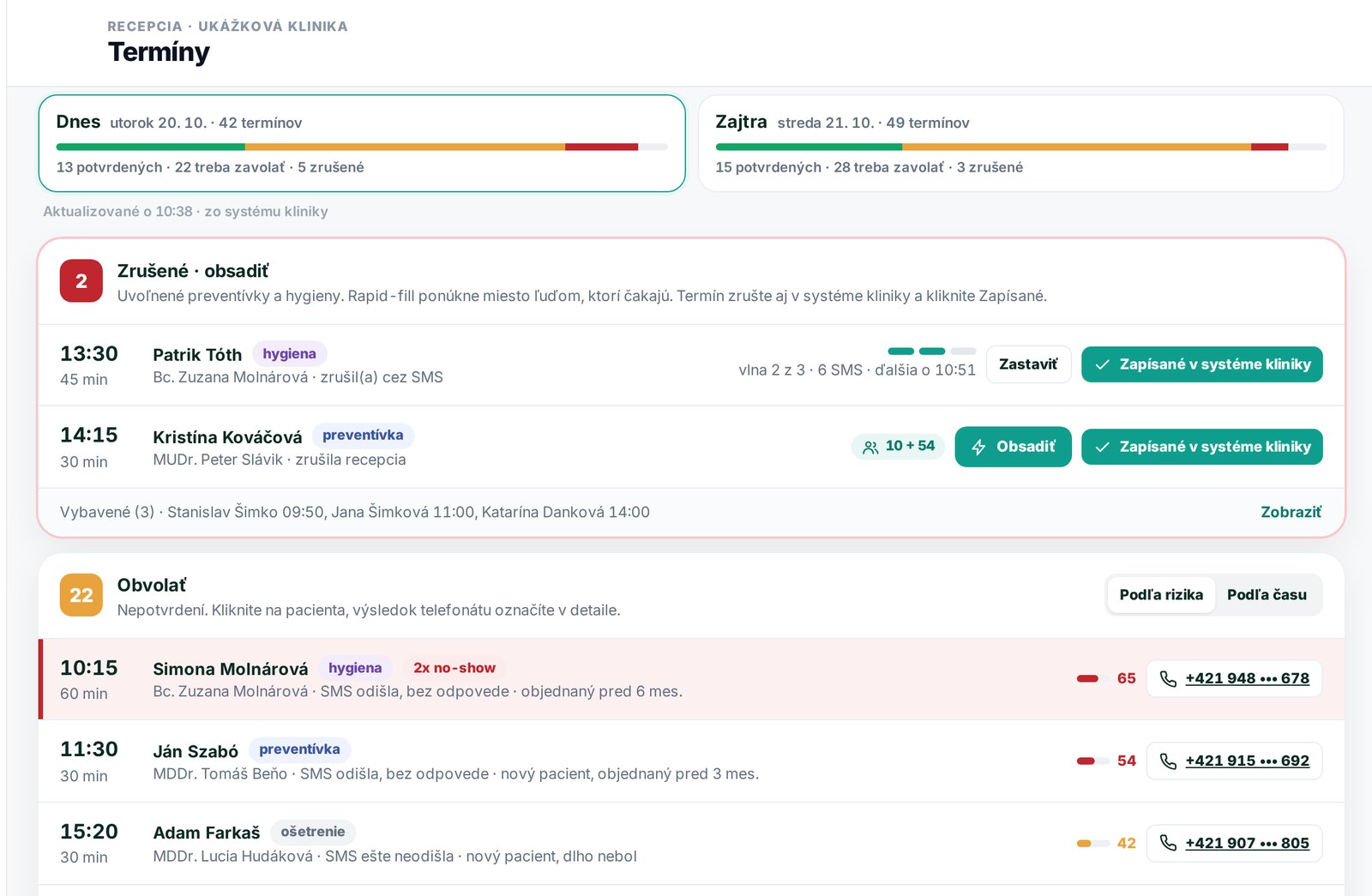Call Ján Szabó at +421 915 ••• 692
1372x896 pixels.
coord(1234,761)
